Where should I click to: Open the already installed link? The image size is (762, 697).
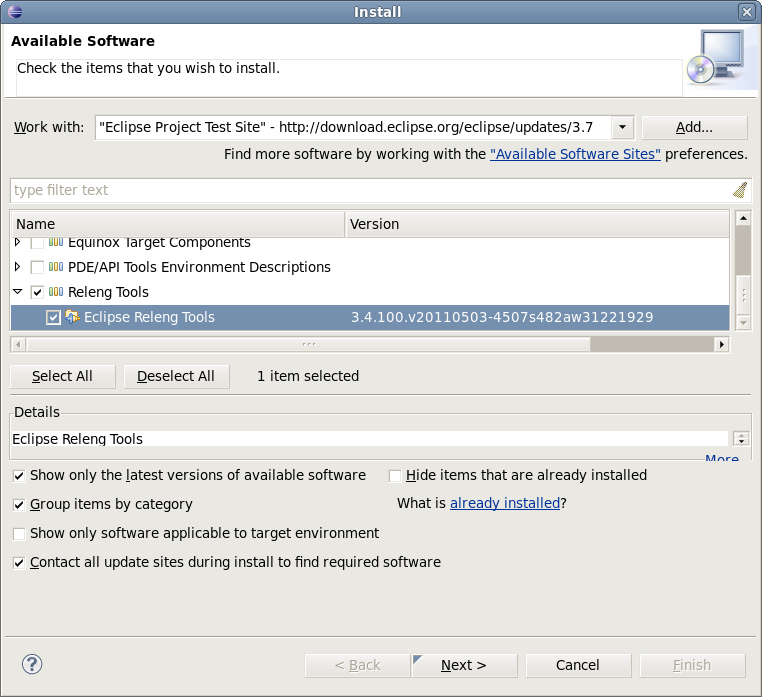505,503
